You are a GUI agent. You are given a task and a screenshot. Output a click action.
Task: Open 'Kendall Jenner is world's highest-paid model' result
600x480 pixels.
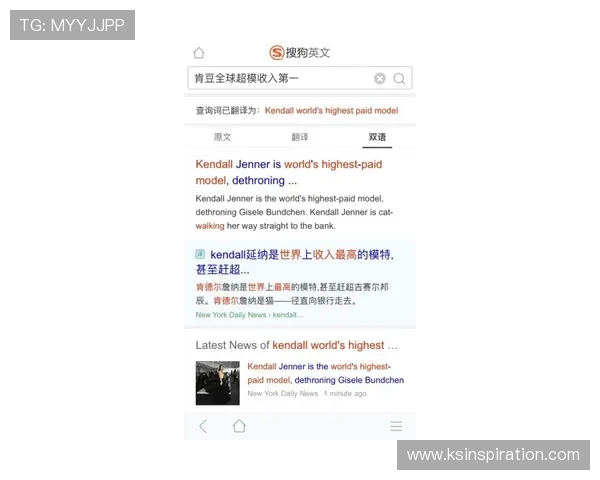(289, 172)
